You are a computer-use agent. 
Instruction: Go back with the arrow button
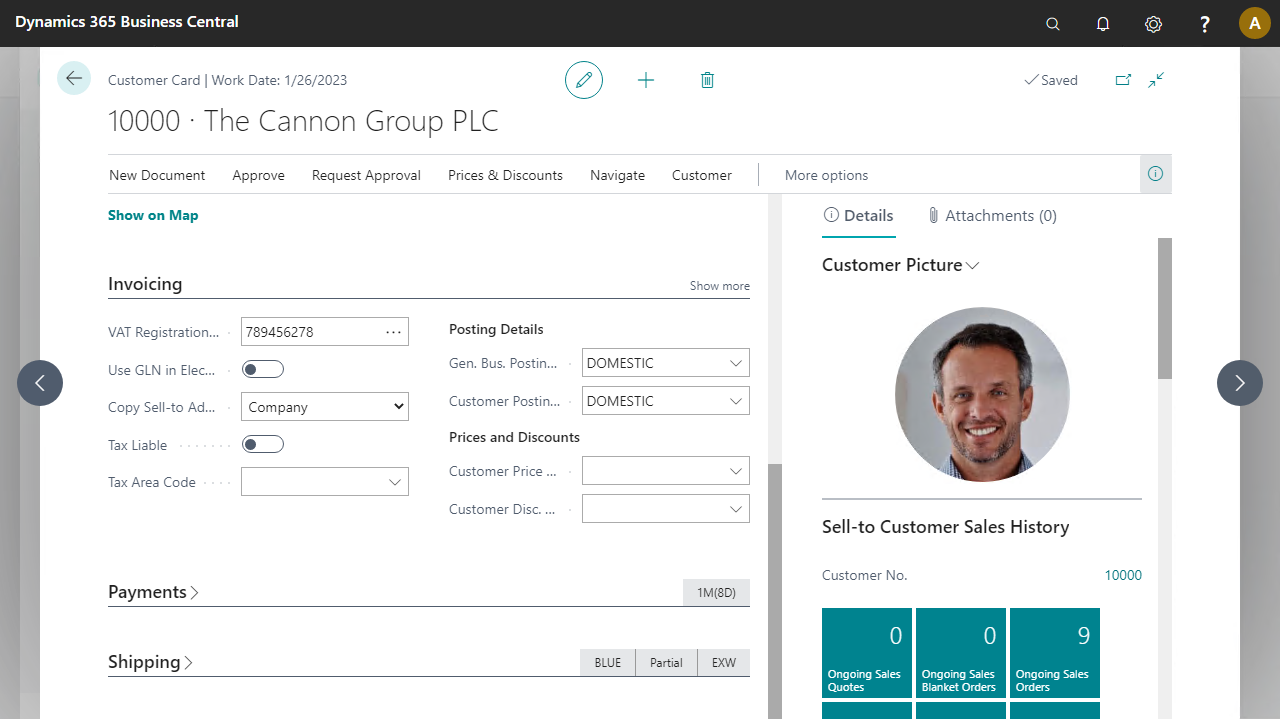74,78
